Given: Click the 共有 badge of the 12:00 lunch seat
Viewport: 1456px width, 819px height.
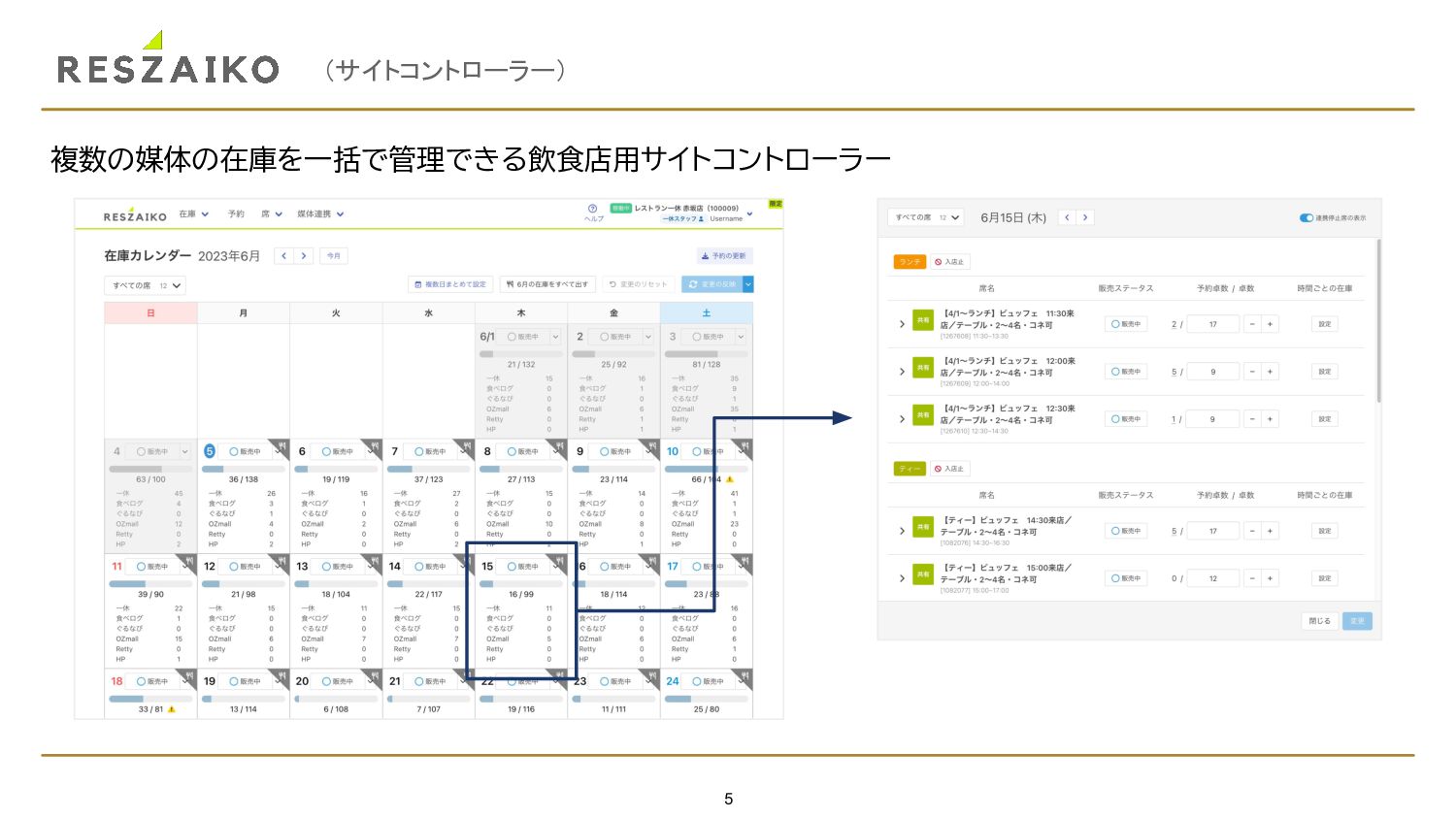Looking at the screenshot, I should (x=923, y=367).
